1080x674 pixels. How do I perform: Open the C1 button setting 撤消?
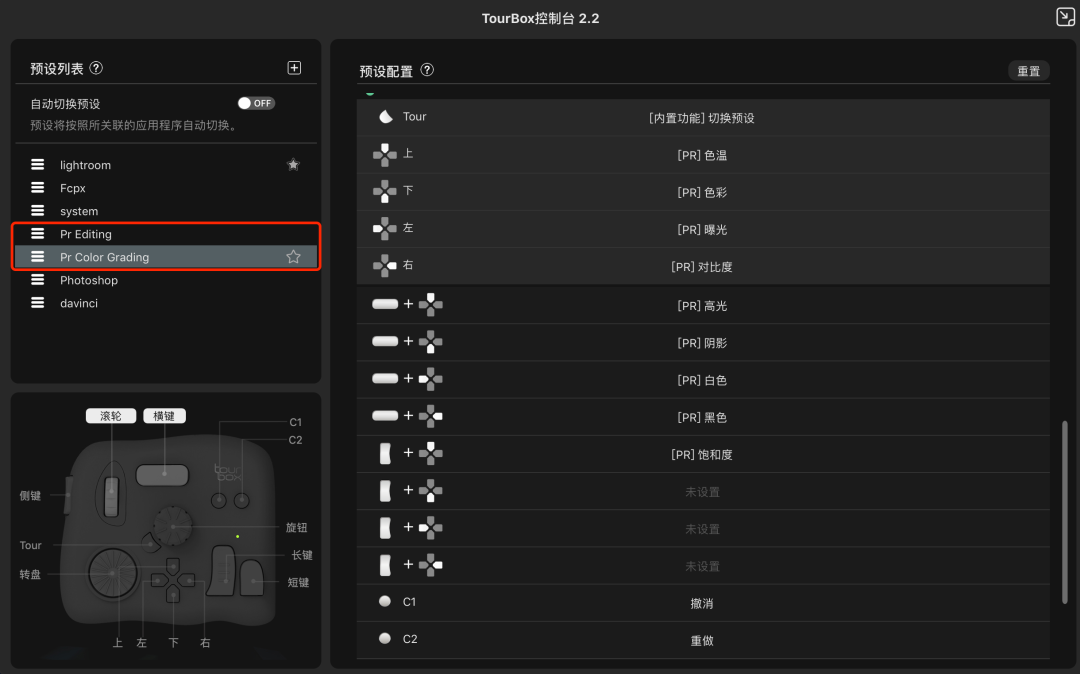point(702,604)
